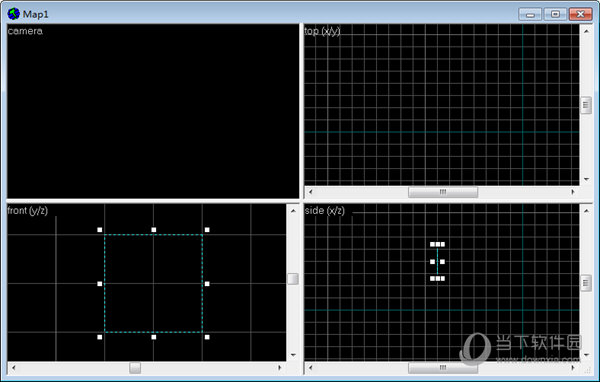
Task: Click the side view scroll up arrow
Action: tap(586, 211)
